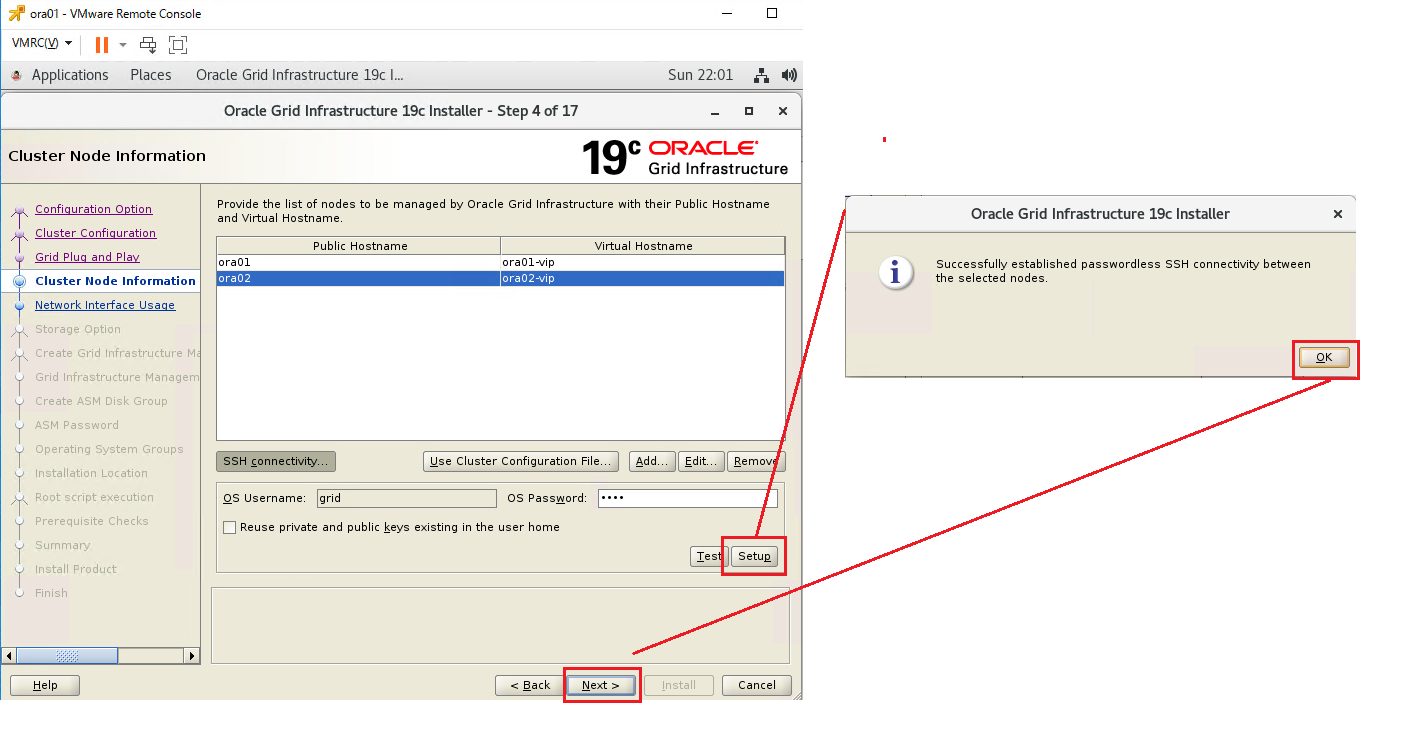
Task: Click the Add node button
Action: pyautogui.click(x=652, y=461)
